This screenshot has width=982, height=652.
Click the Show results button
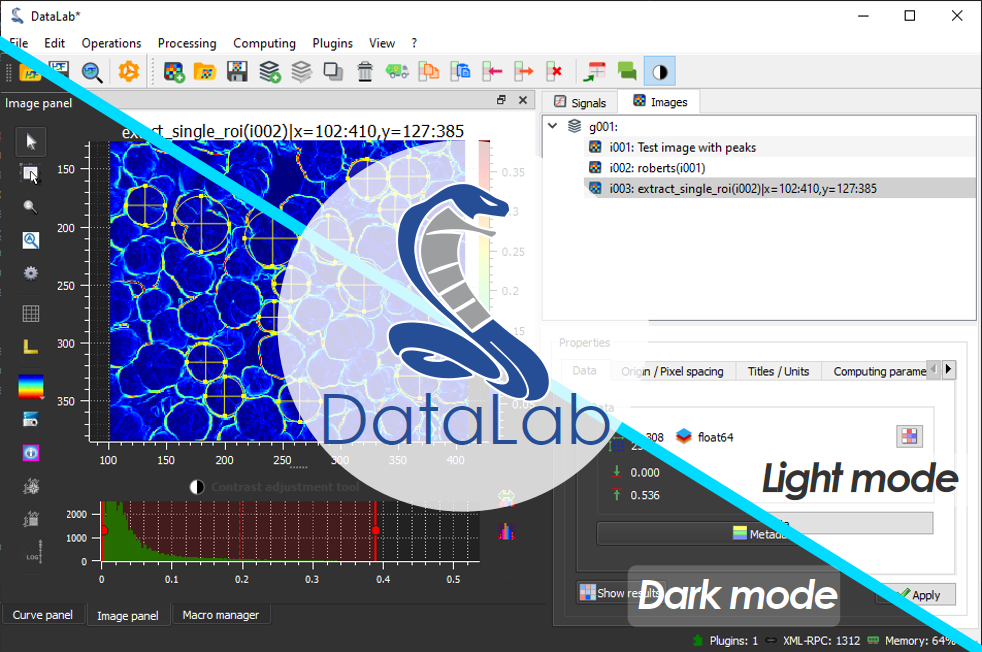[x=620, y=592]
